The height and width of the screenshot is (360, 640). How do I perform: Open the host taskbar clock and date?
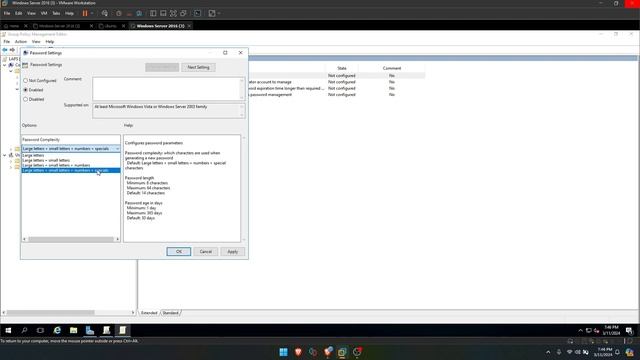pos(603,352)
